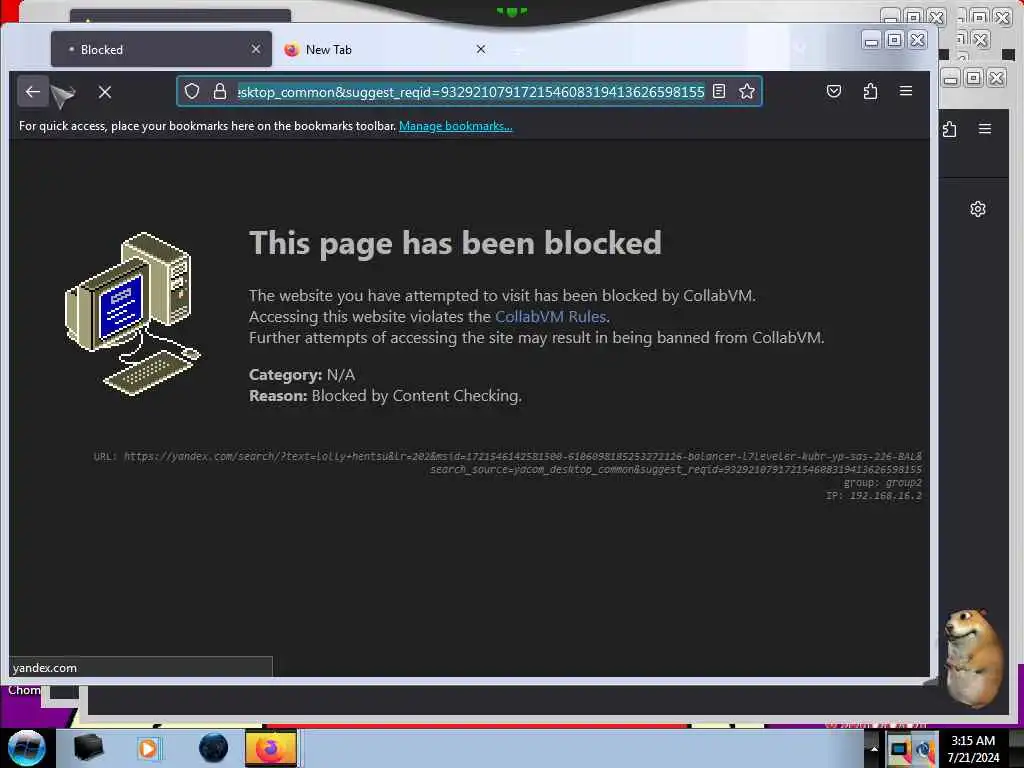Click the blocked yandex URL details text
Image resolution: width=1024 pixels, height=768 pixels.
point(507,462)
